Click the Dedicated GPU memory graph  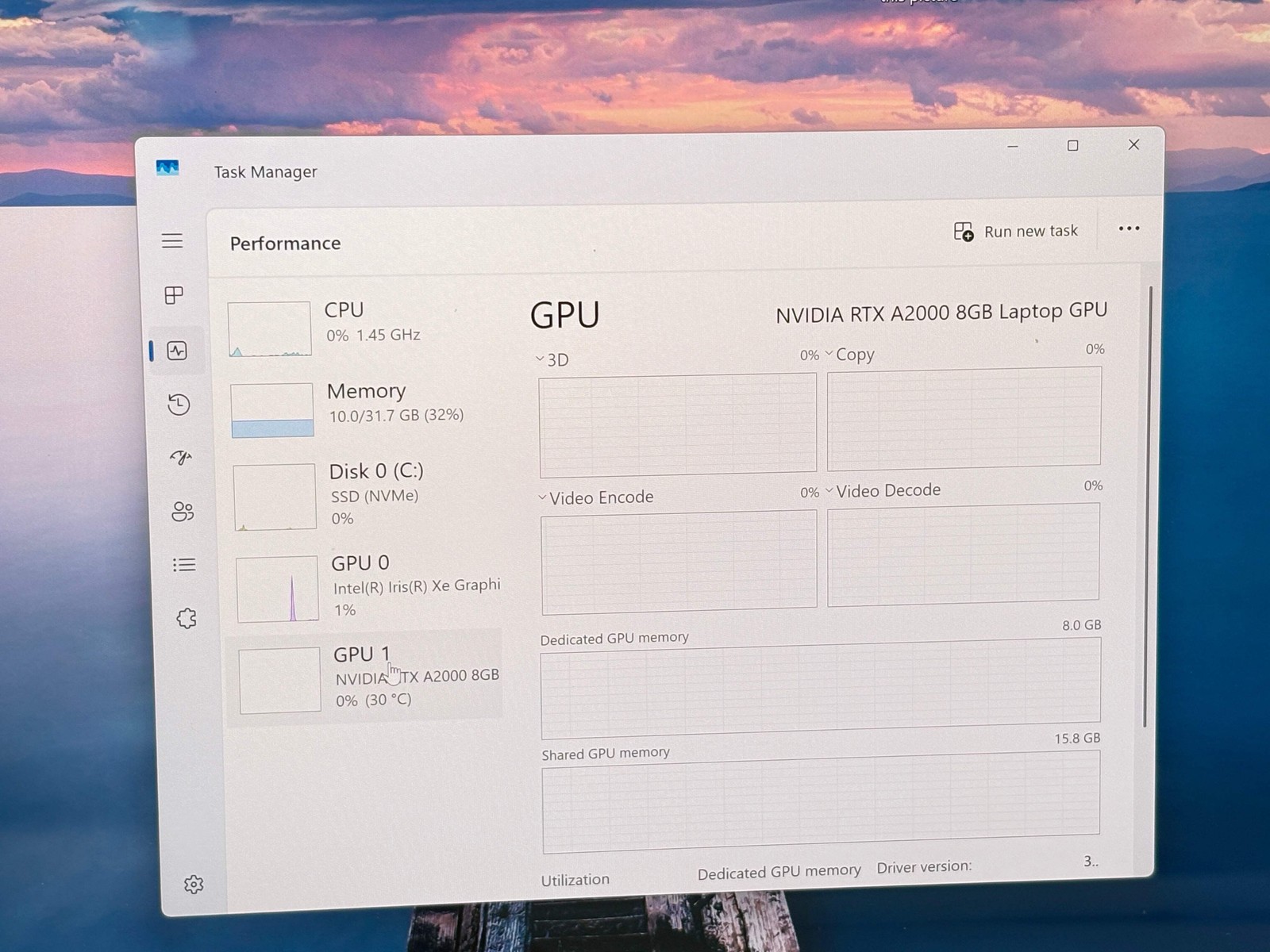(x=821, y=689)
